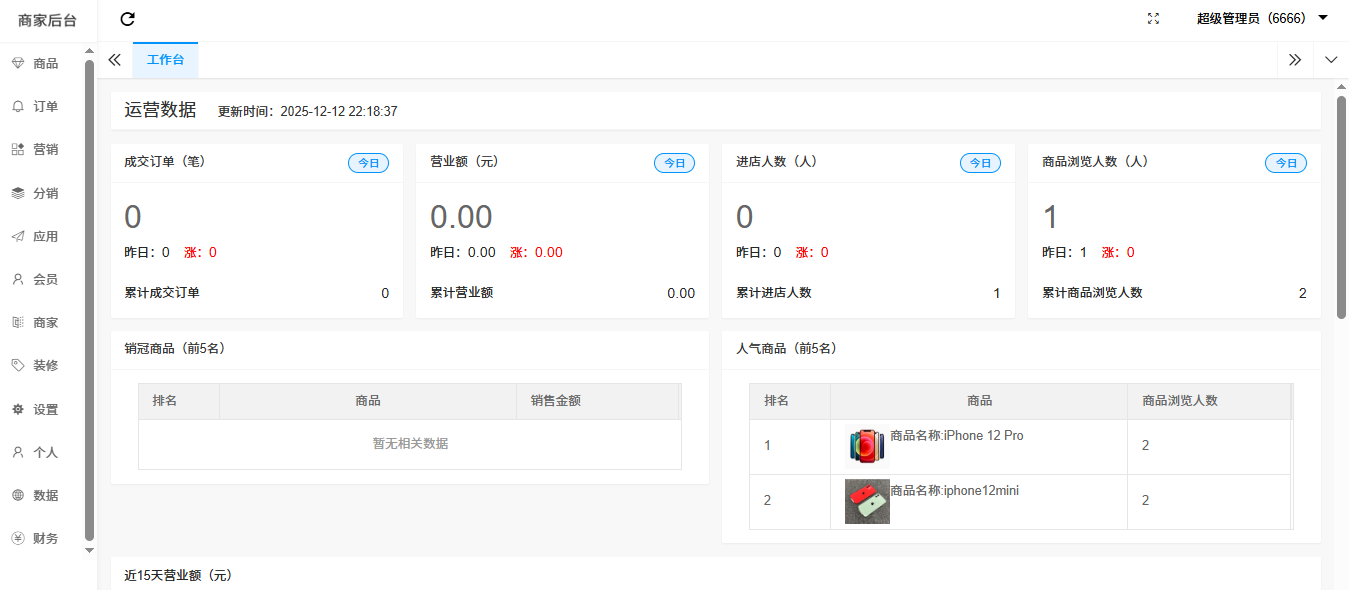Viewport: 1349px width, 590px height.
Task: Click the iPhone 12 Pro product thumbnail
Action: point(866,444)
